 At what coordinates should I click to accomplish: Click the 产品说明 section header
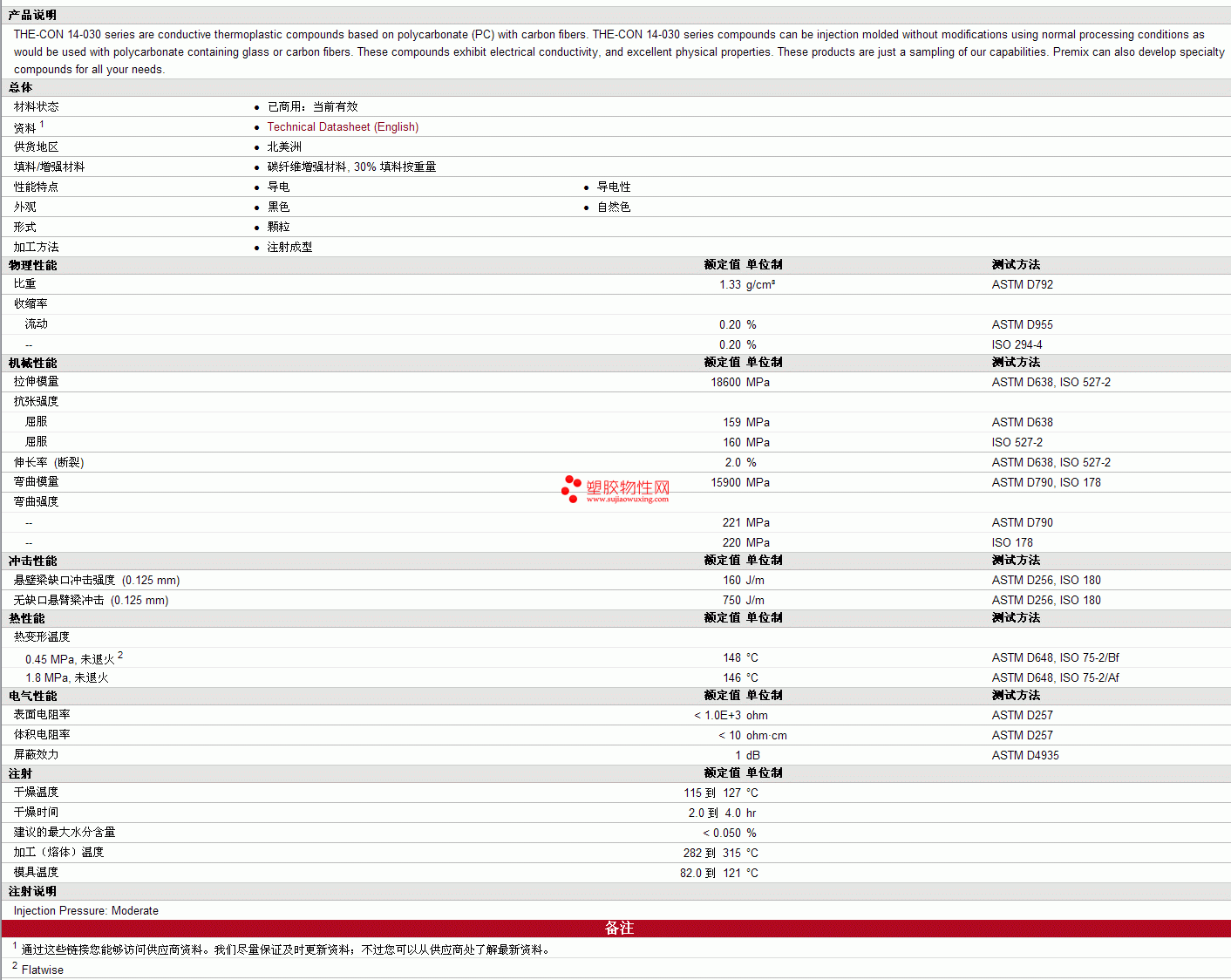pyautogui.click(x=32, y=16)
